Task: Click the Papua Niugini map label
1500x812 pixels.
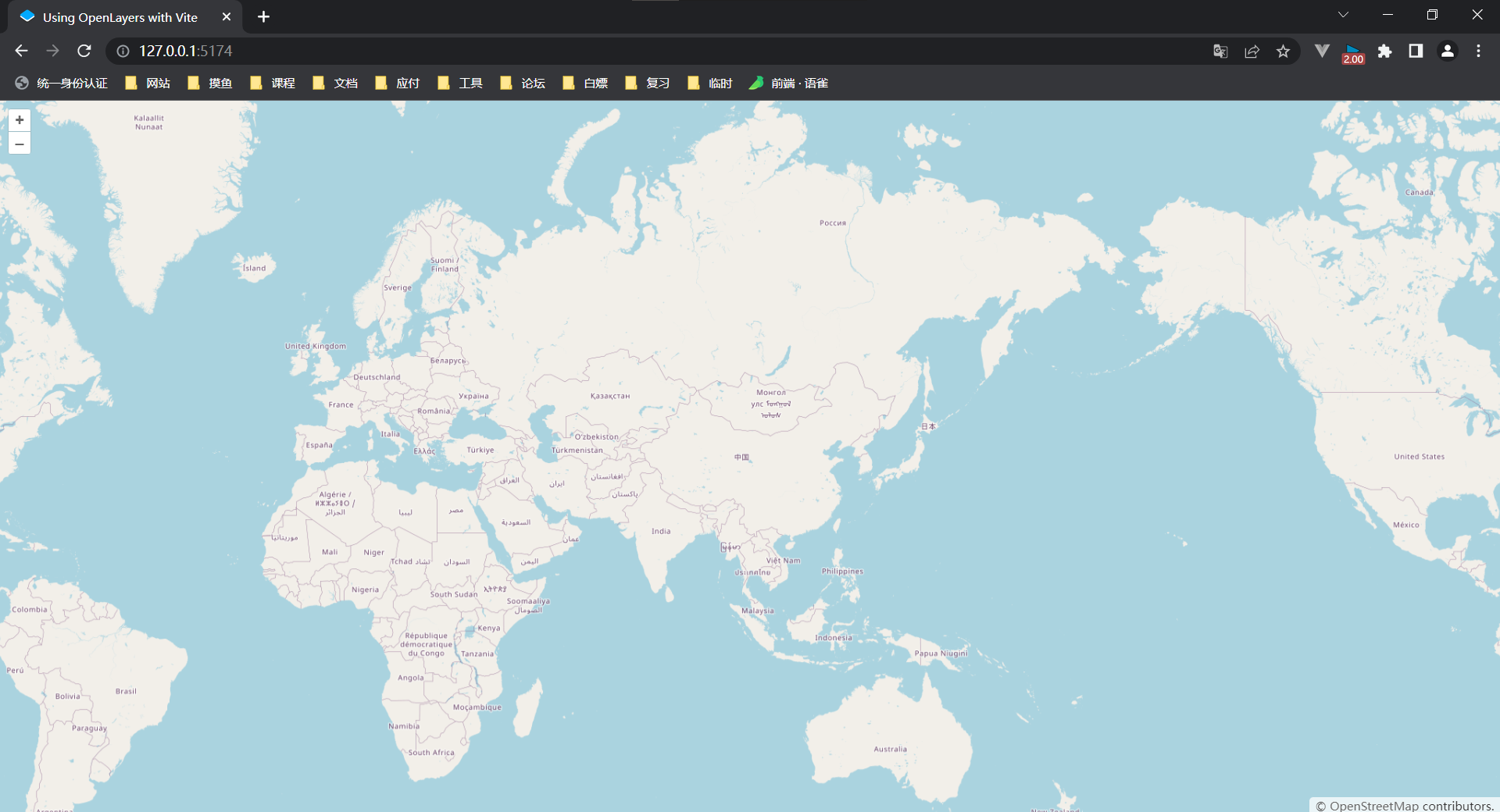Action: point(941,654)
